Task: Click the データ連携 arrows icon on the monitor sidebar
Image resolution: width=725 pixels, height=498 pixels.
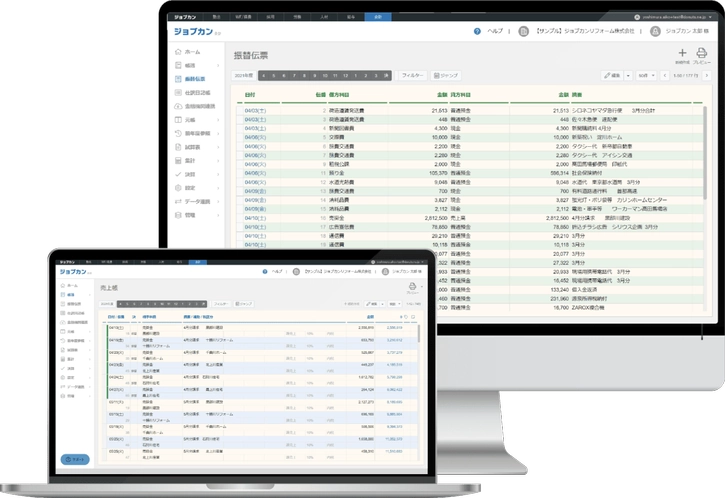Action: point(178,202)
